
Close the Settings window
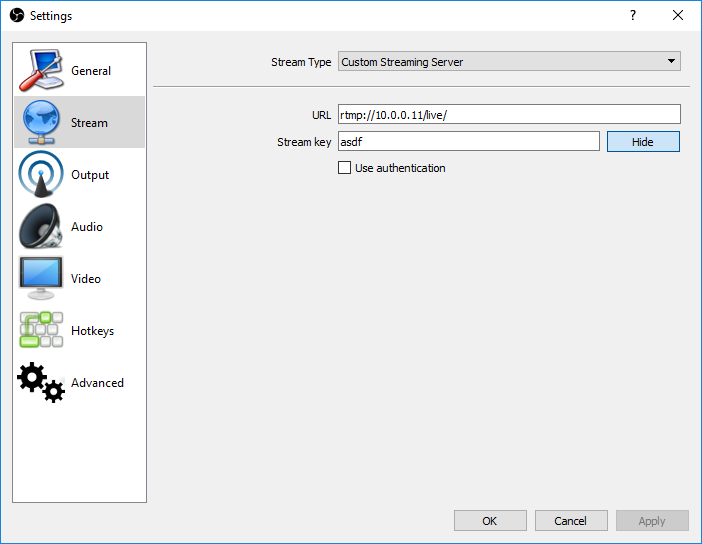678,16
